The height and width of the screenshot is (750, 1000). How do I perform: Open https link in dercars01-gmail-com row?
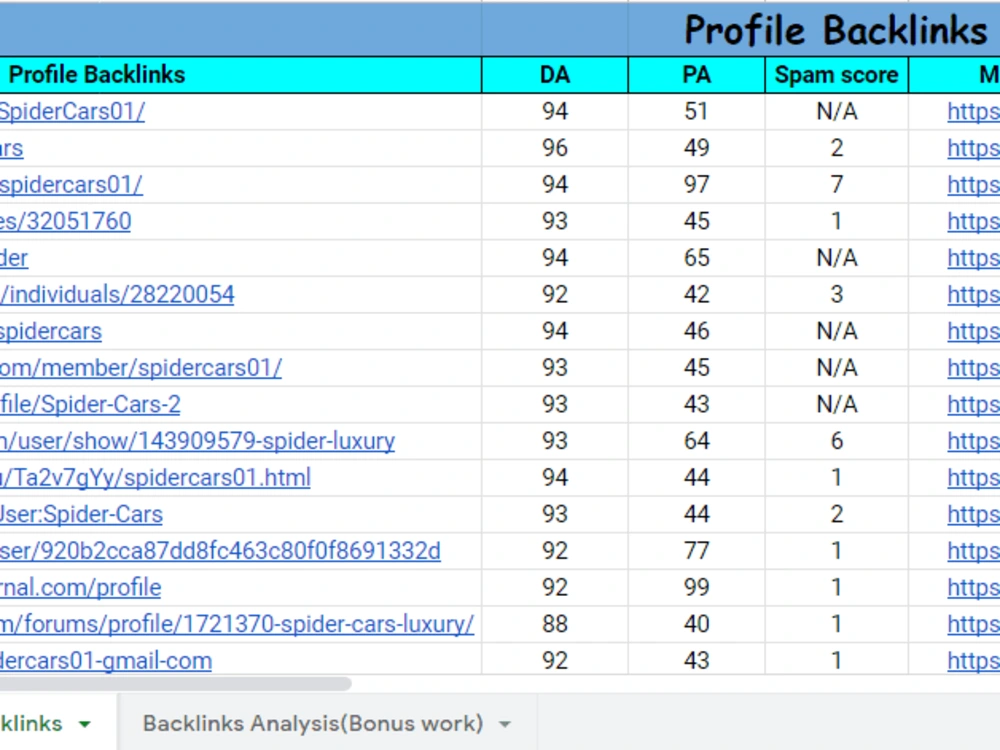pyautogui.click(x=973, y=661)
